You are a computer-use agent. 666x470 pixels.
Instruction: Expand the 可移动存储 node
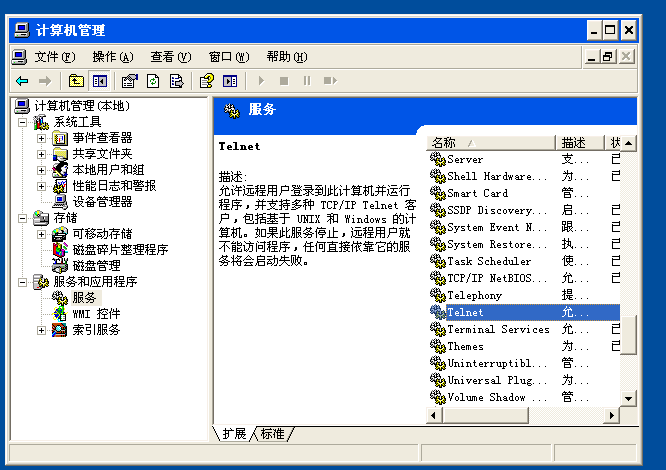click(41, 234)
